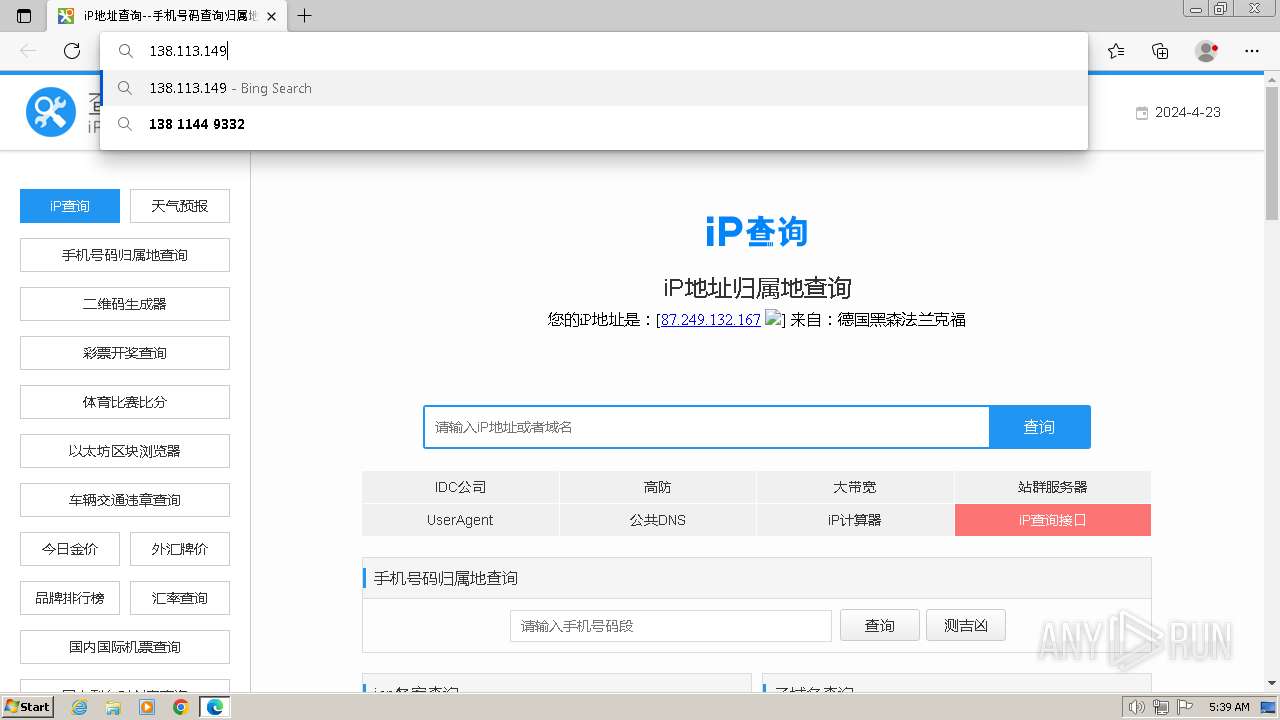Open 外汇牌价 in the sidebar
Screen dimensions: 1280x720
pyautogui.click(x=180, y=549)
